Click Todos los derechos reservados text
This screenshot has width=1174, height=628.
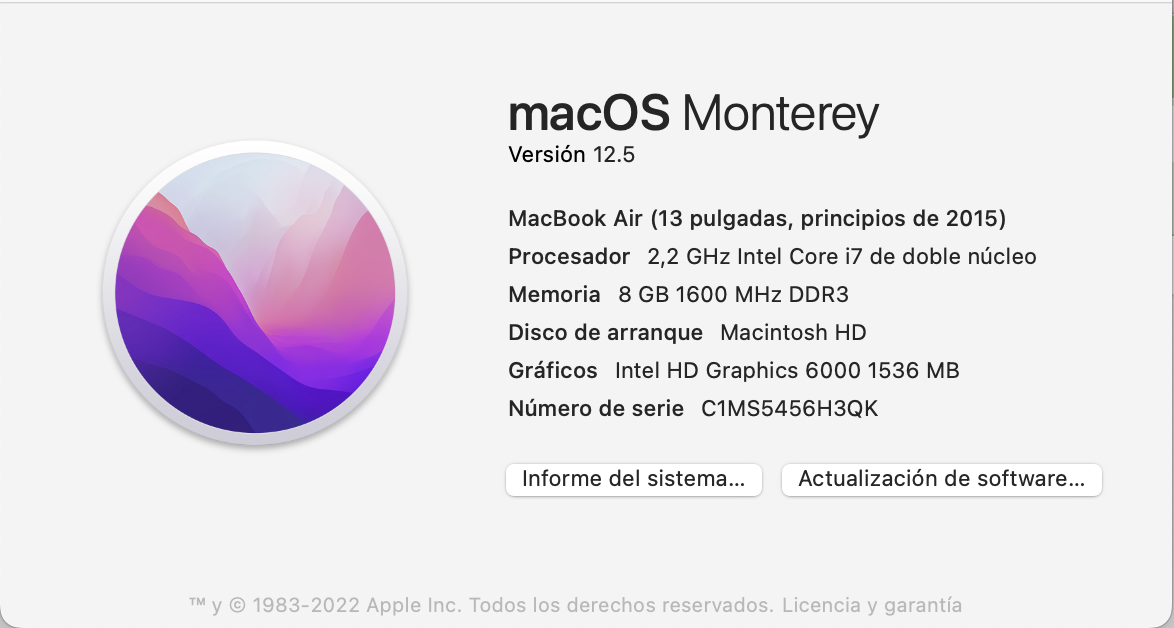623,605
